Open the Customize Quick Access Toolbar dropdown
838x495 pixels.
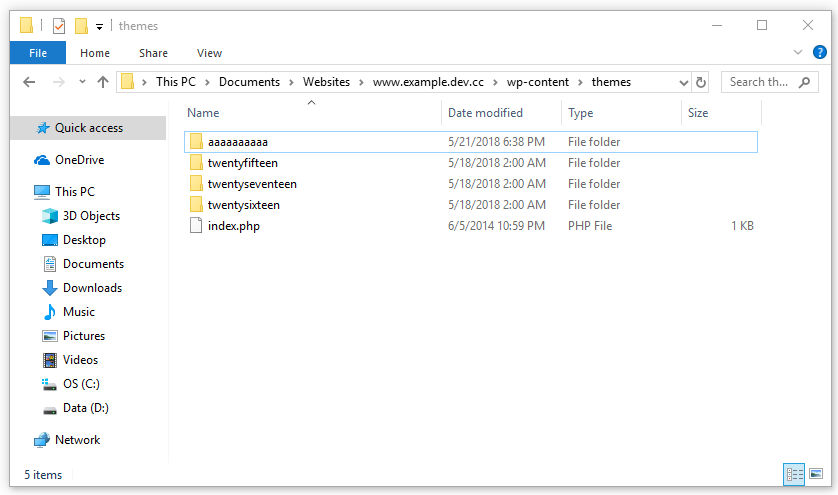click(x=99, y=26)
